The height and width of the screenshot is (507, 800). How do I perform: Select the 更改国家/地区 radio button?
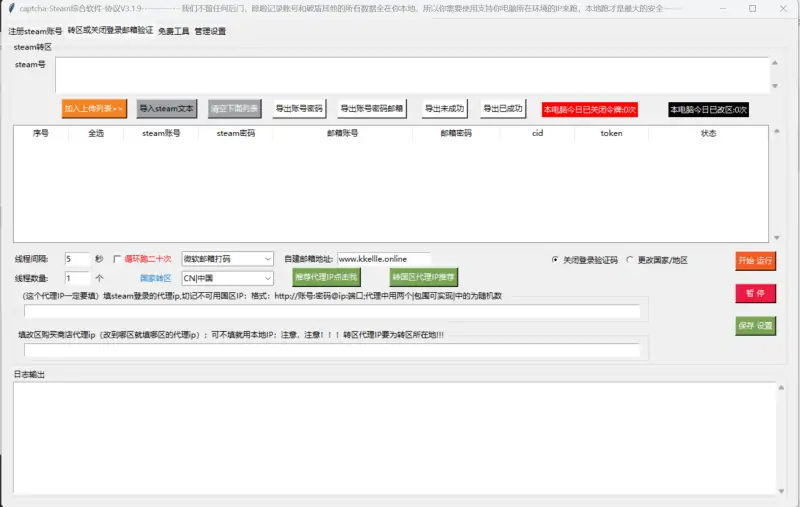pos(630,259)
